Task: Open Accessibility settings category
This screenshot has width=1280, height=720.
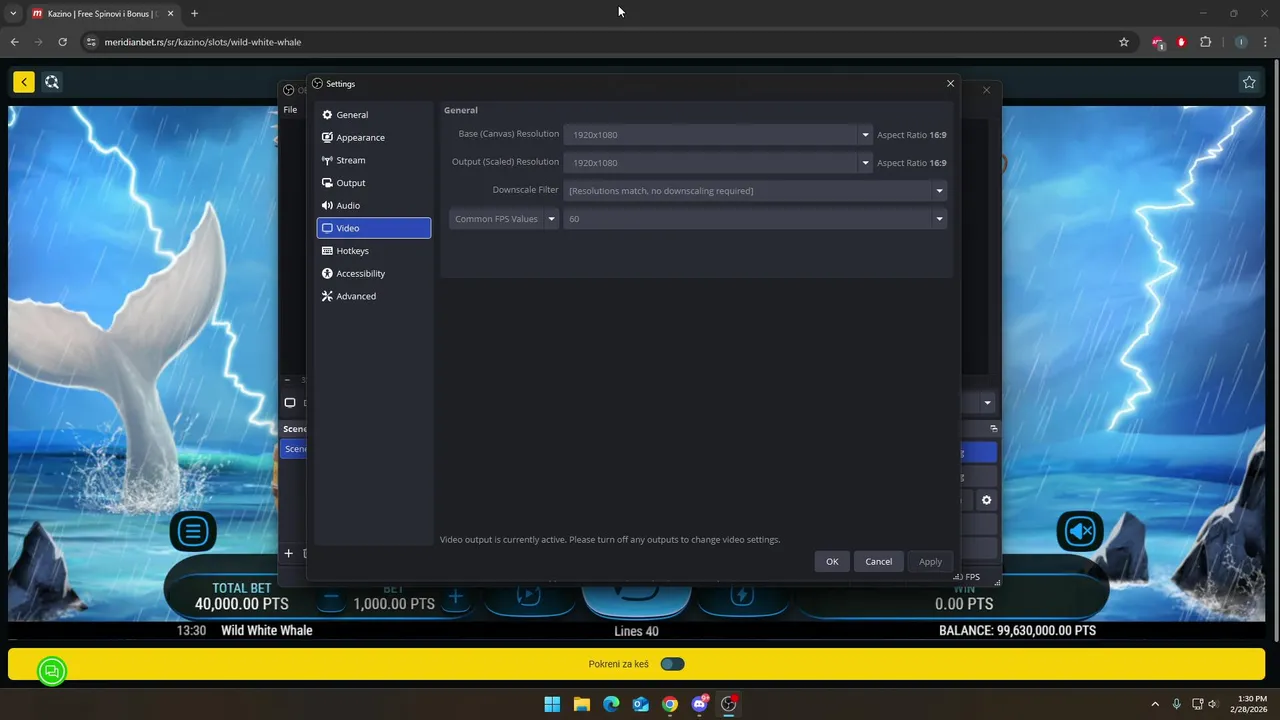Action: [x=373, y=273]
